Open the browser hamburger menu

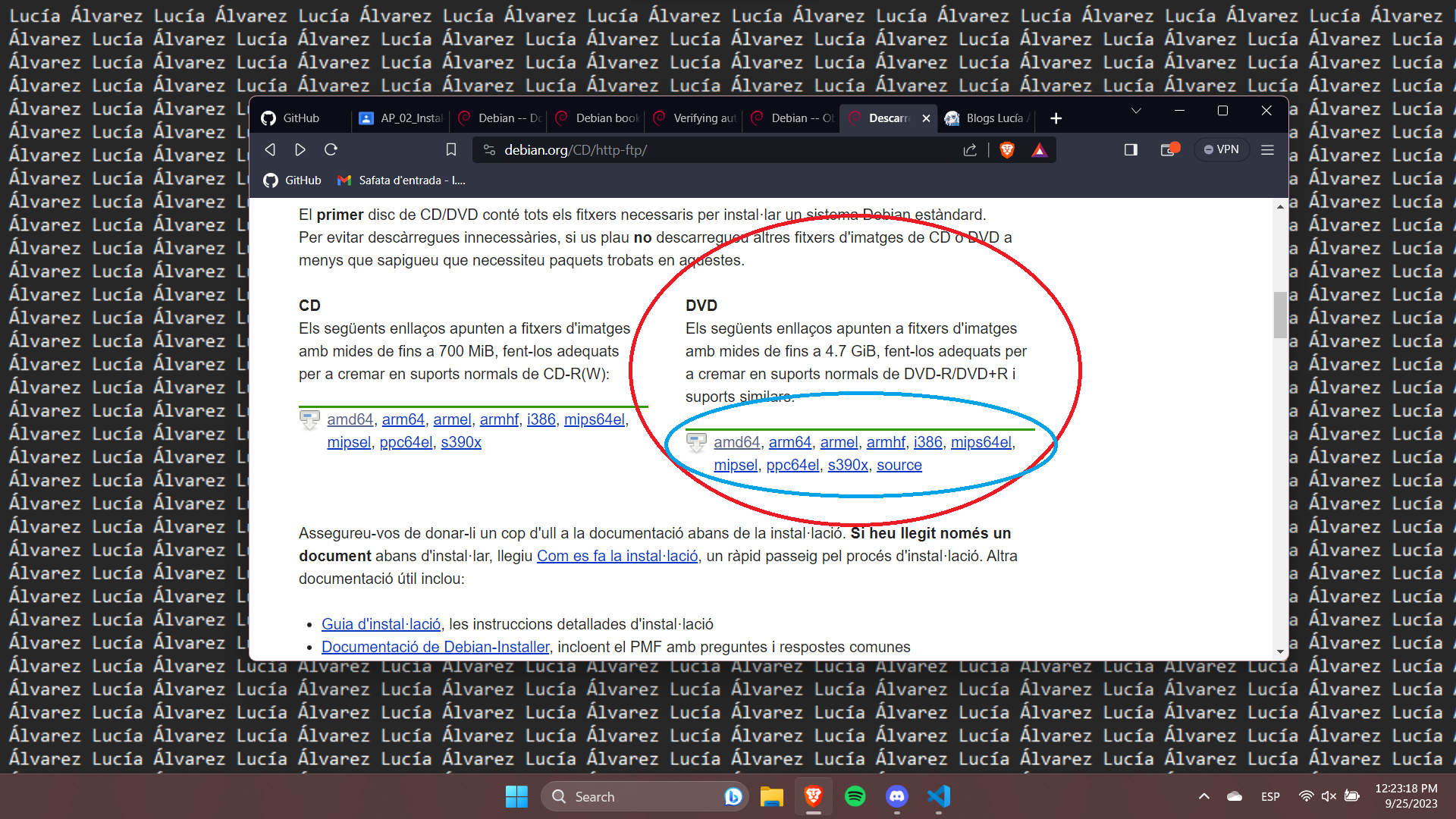click(1267, 149)
